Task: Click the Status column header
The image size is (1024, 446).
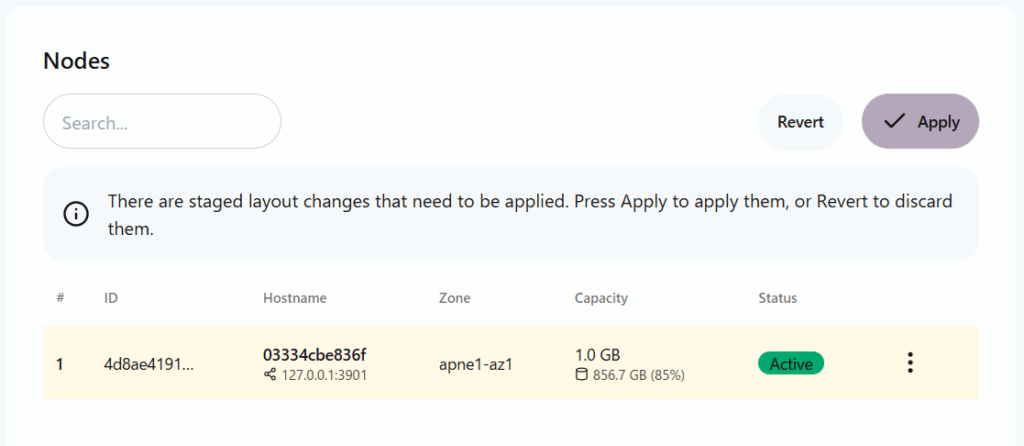Action: [777, 298]
